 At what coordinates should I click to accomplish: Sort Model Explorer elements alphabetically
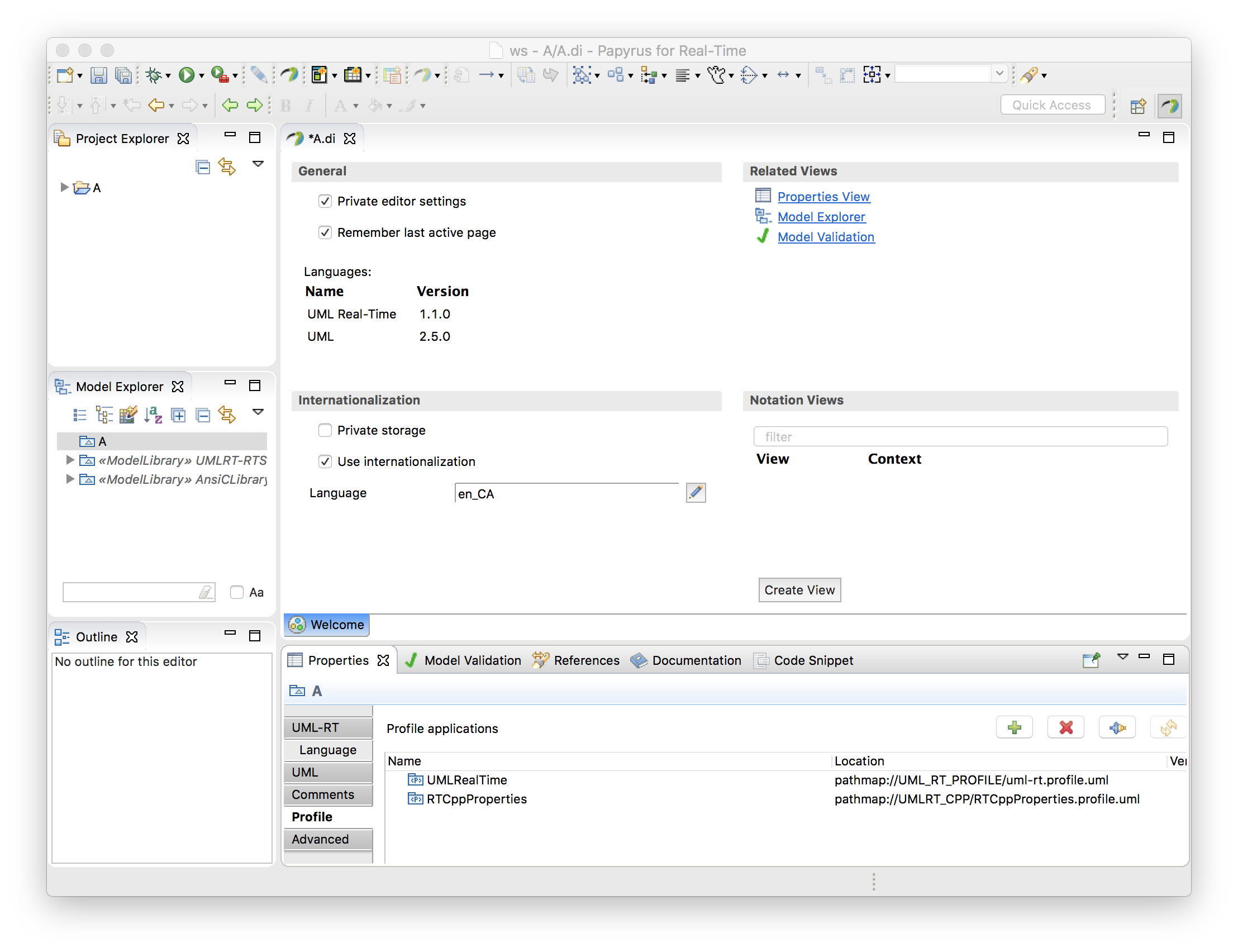(153, 415)
